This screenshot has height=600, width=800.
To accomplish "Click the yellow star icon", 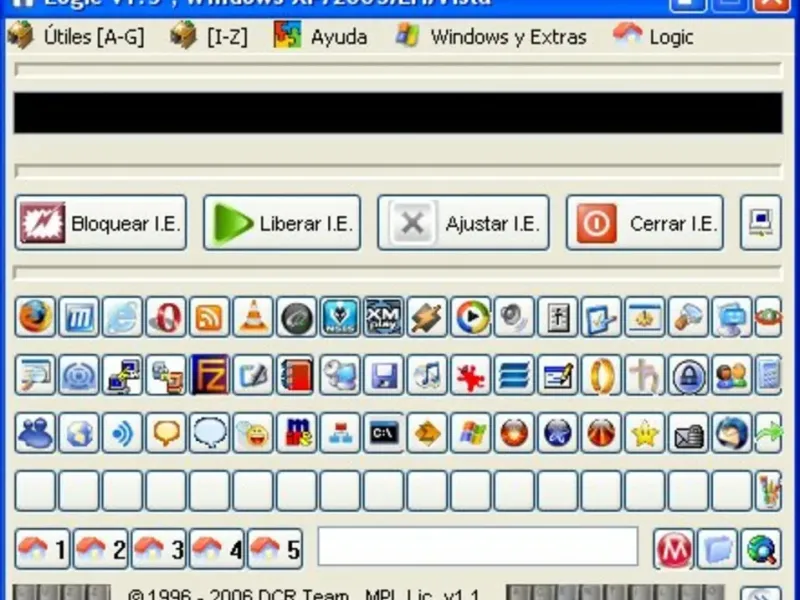I will coord(645,433).
